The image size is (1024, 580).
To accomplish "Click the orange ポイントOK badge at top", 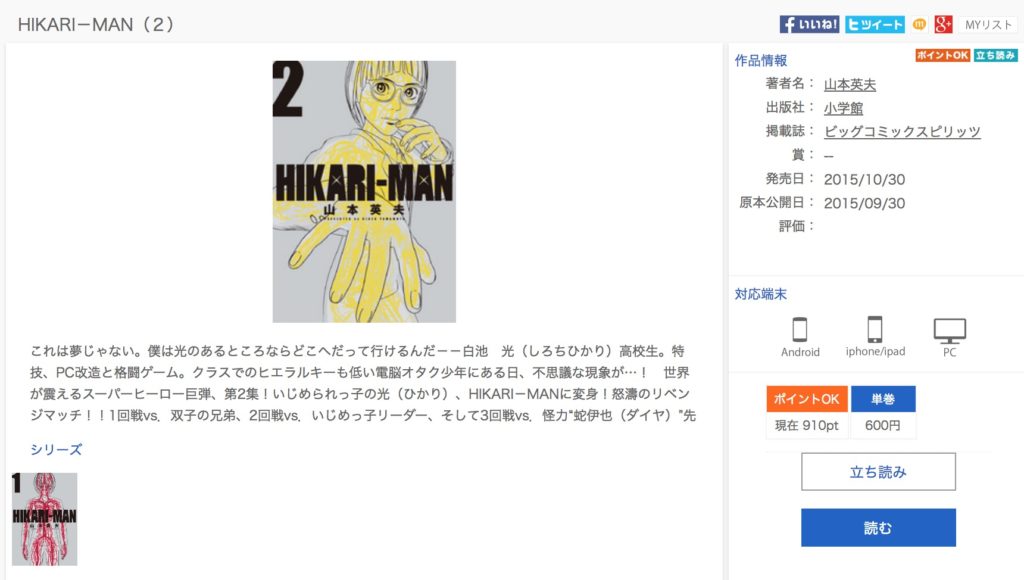I will click(x=942, y=56).
